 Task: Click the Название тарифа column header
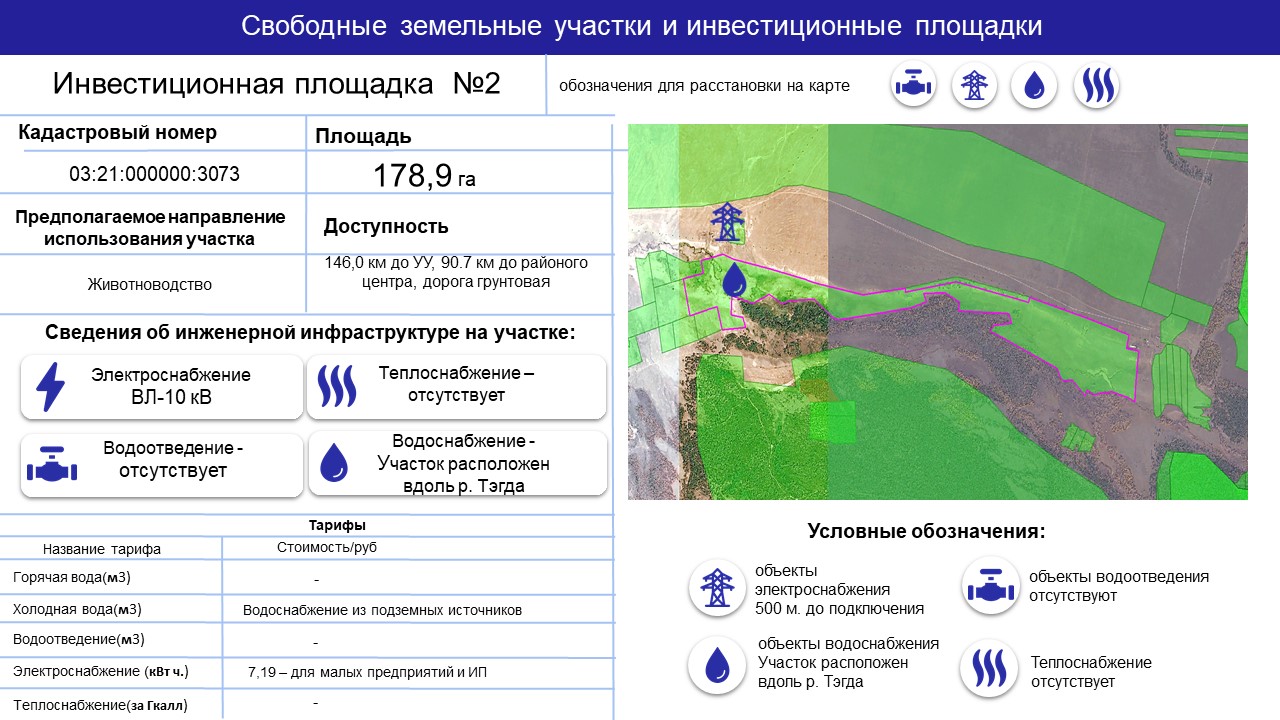[x=102, y=549]
